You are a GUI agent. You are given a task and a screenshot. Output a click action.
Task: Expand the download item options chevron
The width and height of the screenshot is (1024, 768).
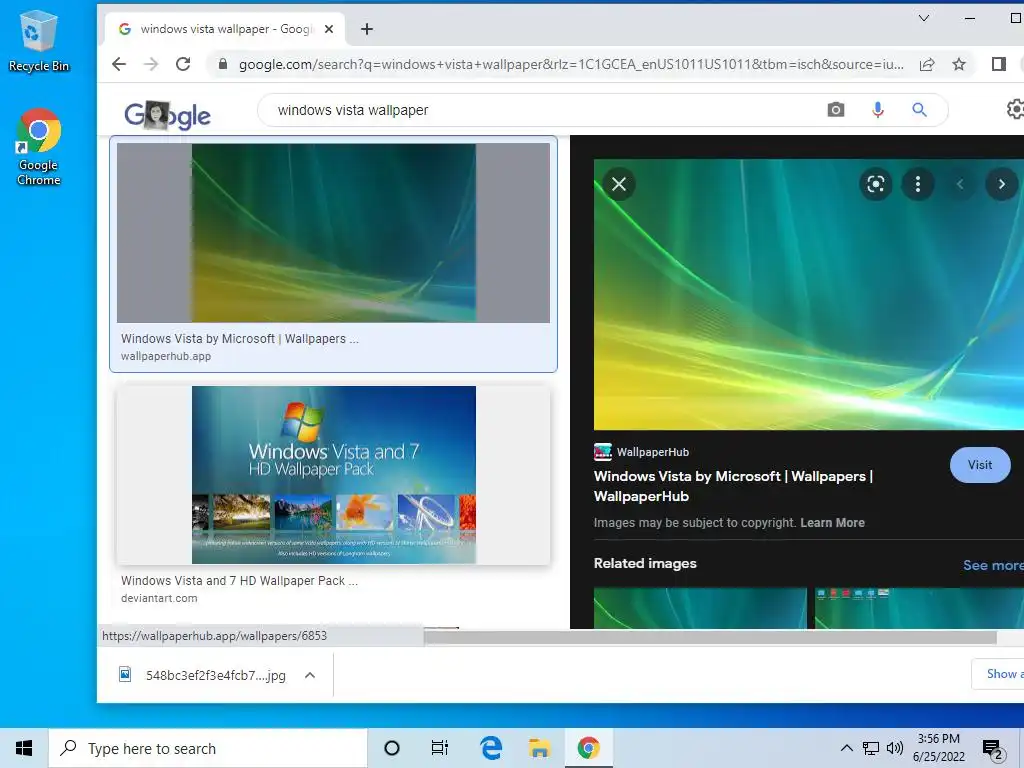pyautogui.click(x=310, y=675)
